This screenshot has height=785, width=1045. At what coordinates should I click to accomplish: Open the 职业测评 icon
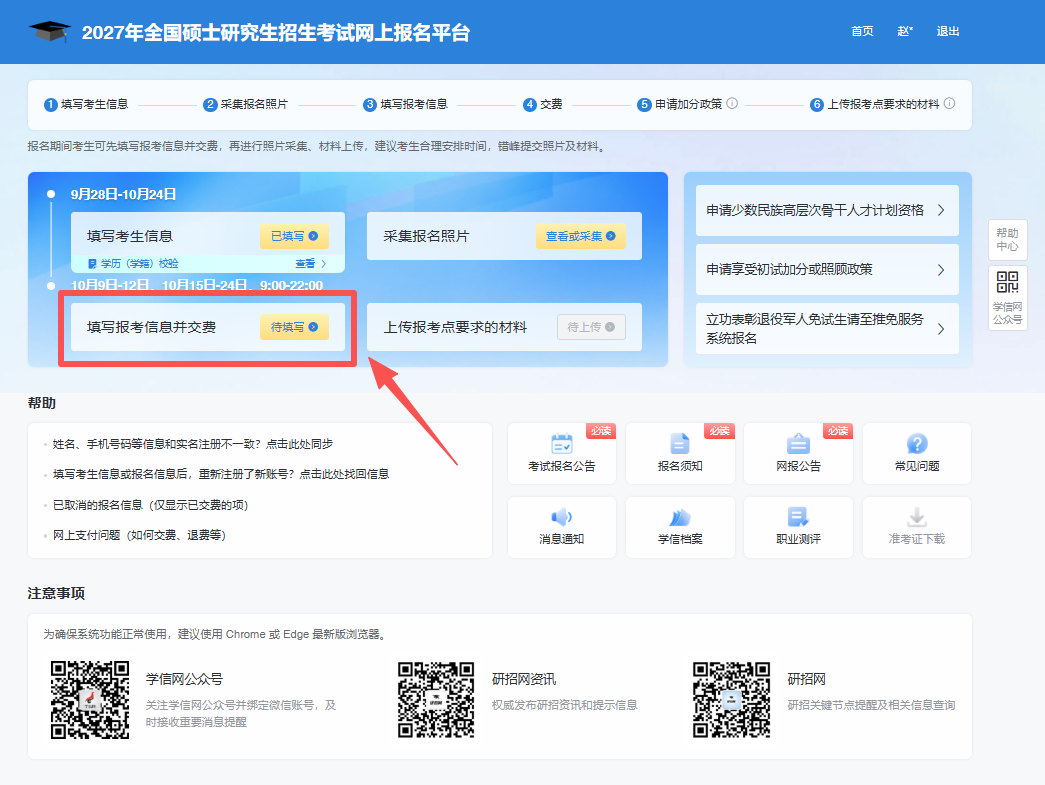[x=798, y=517]
